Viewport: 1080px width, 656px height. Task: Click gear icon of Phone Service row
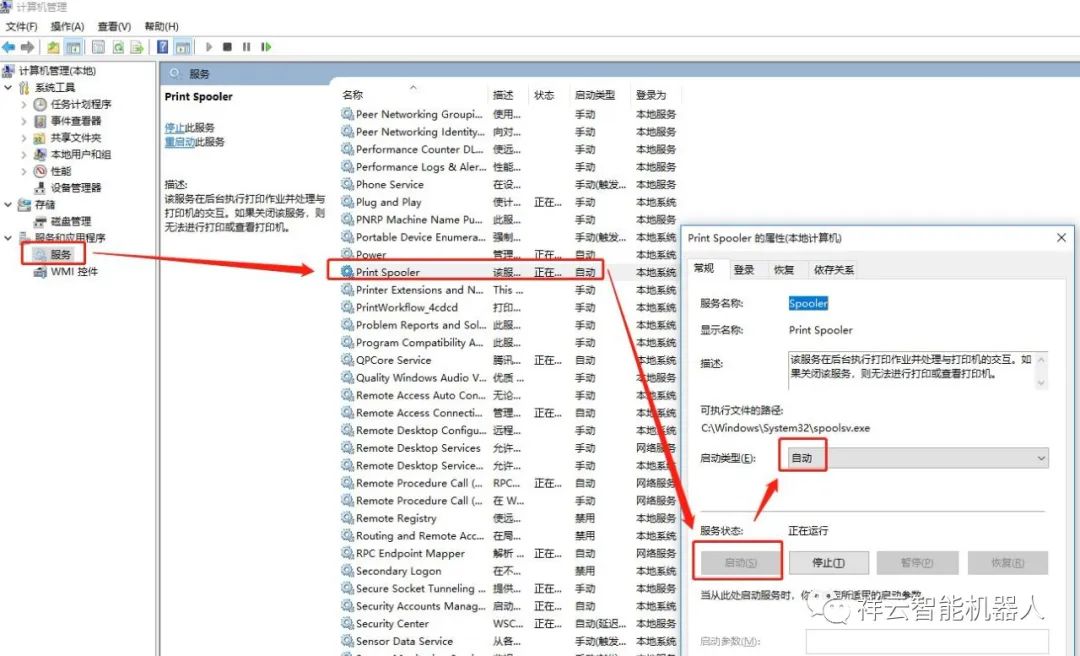[347, 184]
